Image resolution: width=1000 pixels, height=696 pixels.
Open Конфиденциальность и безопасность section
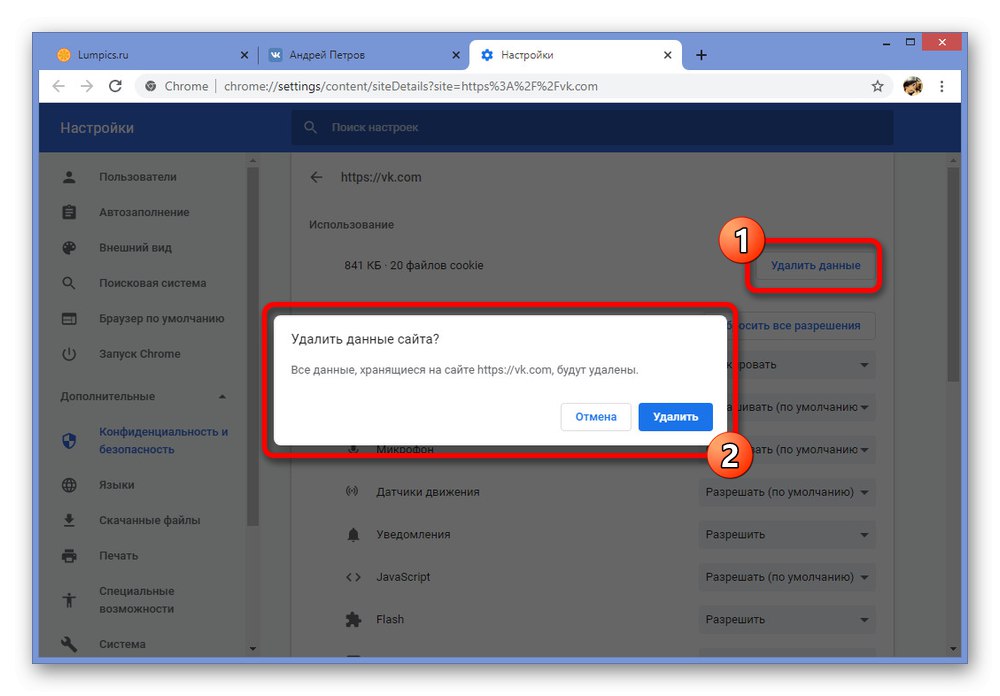point(163,440)
